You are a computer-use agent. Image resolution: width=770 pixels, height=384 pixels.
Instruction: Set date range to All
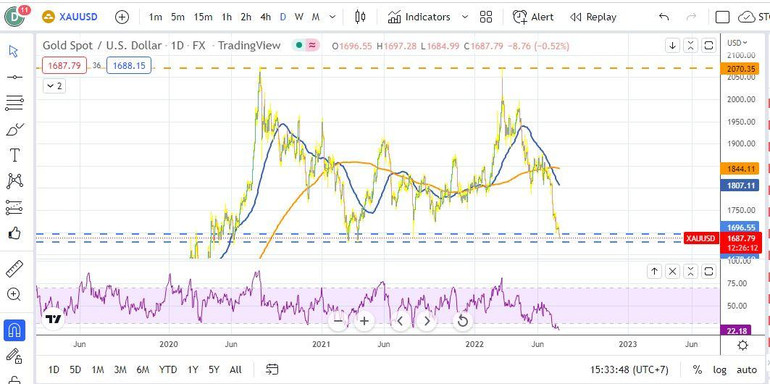(x=236, y=370)
